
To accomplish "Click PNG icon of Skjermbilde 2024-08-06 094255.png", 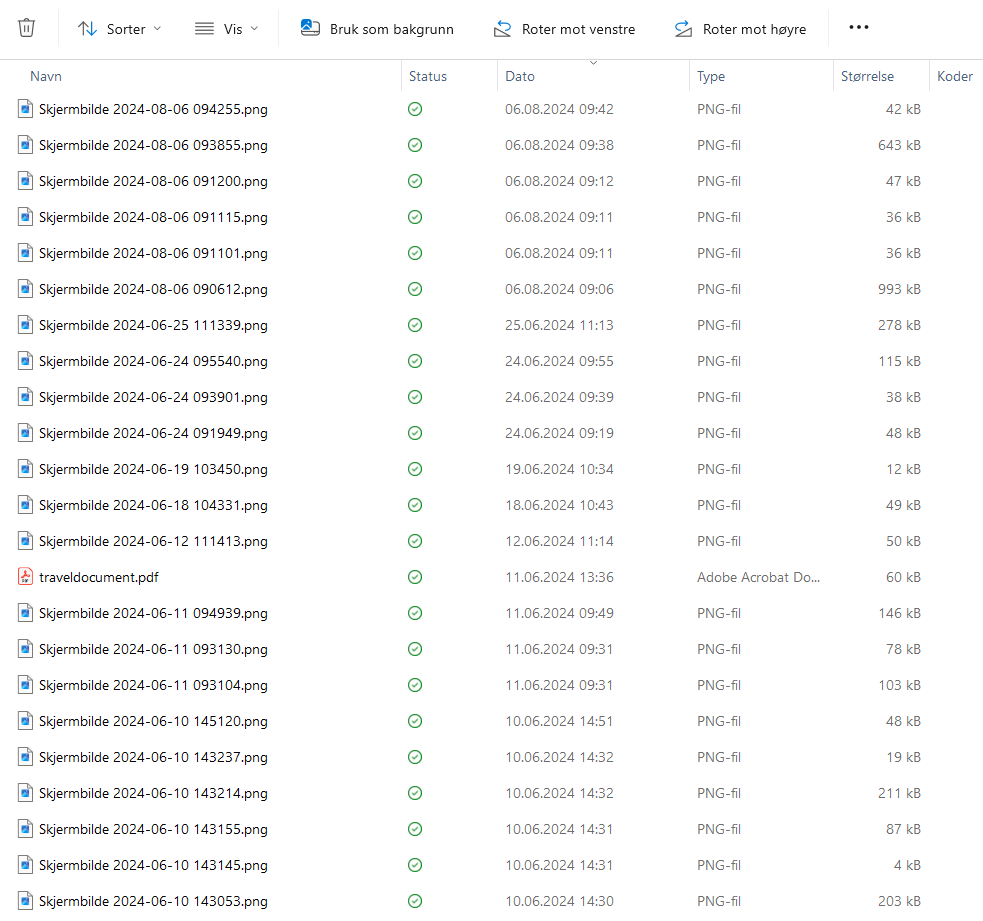I will point(26,109).
